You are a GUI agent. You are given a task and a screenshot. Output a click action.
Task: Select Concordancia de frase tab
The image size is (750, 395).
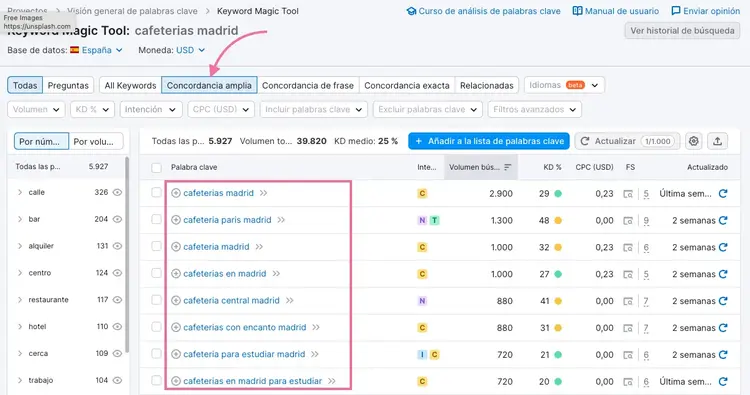[x=308, y=86]
